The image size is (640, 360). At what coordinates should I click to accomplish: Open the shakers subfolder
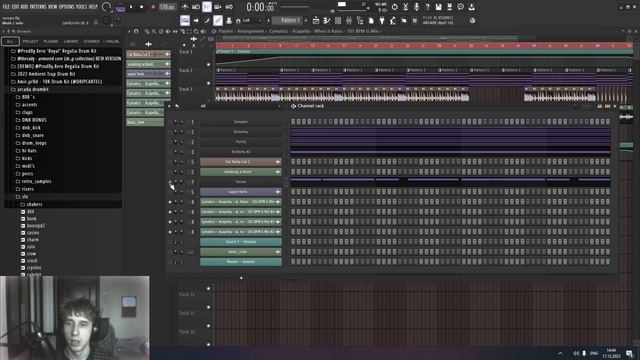pyautogui.click(x=34, y=204)
